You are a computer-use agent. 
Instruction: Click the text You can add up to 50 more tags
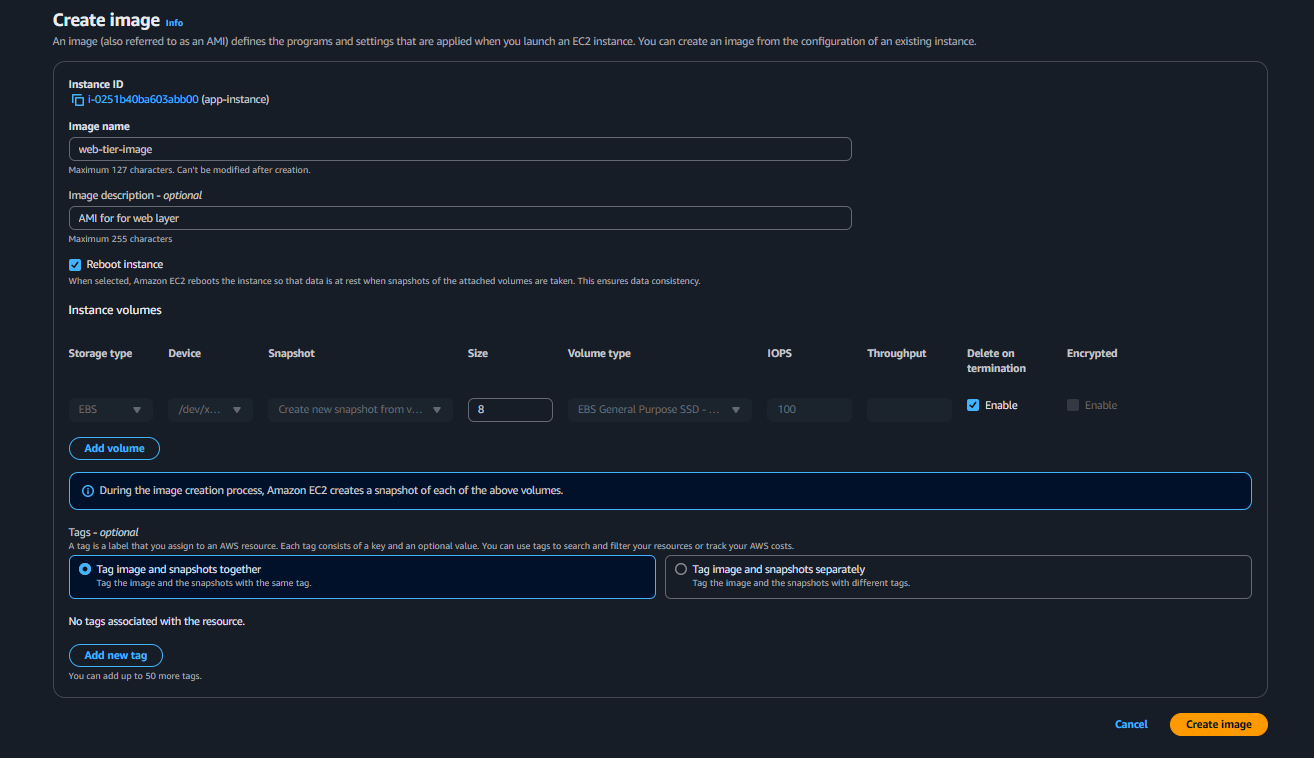(135, 676)
